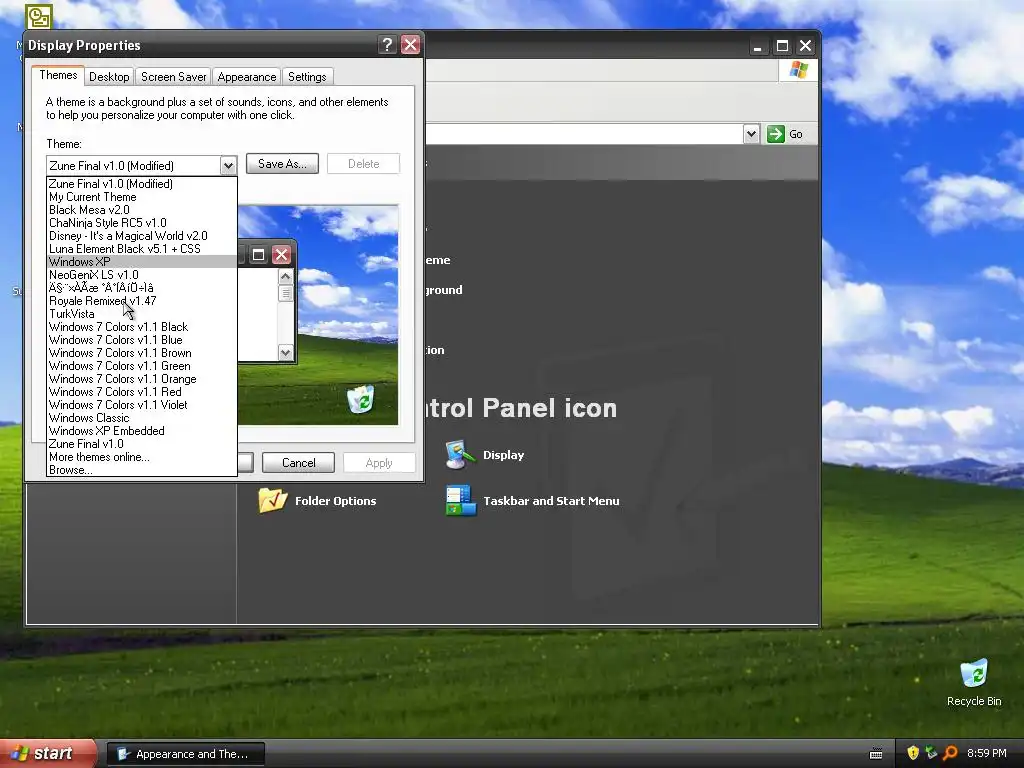Select Black Mesa v2.0 theme
This screenshot has height=768, width=1024.
click(x=142, y=210)
